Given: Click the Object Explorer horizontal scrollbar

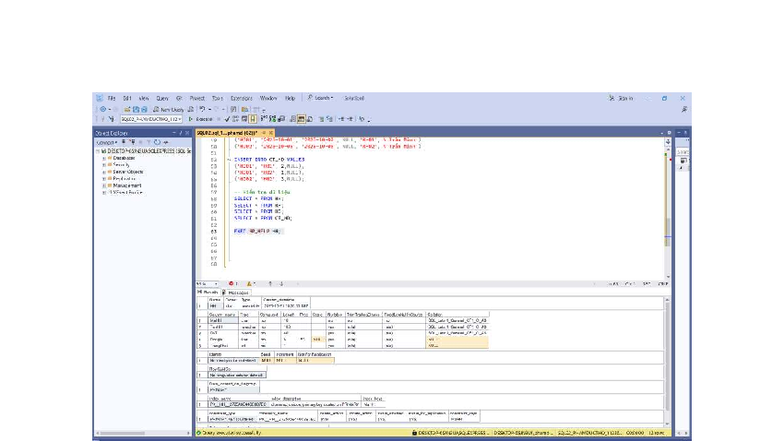Looking at the screenshot, I should (142, 433).
